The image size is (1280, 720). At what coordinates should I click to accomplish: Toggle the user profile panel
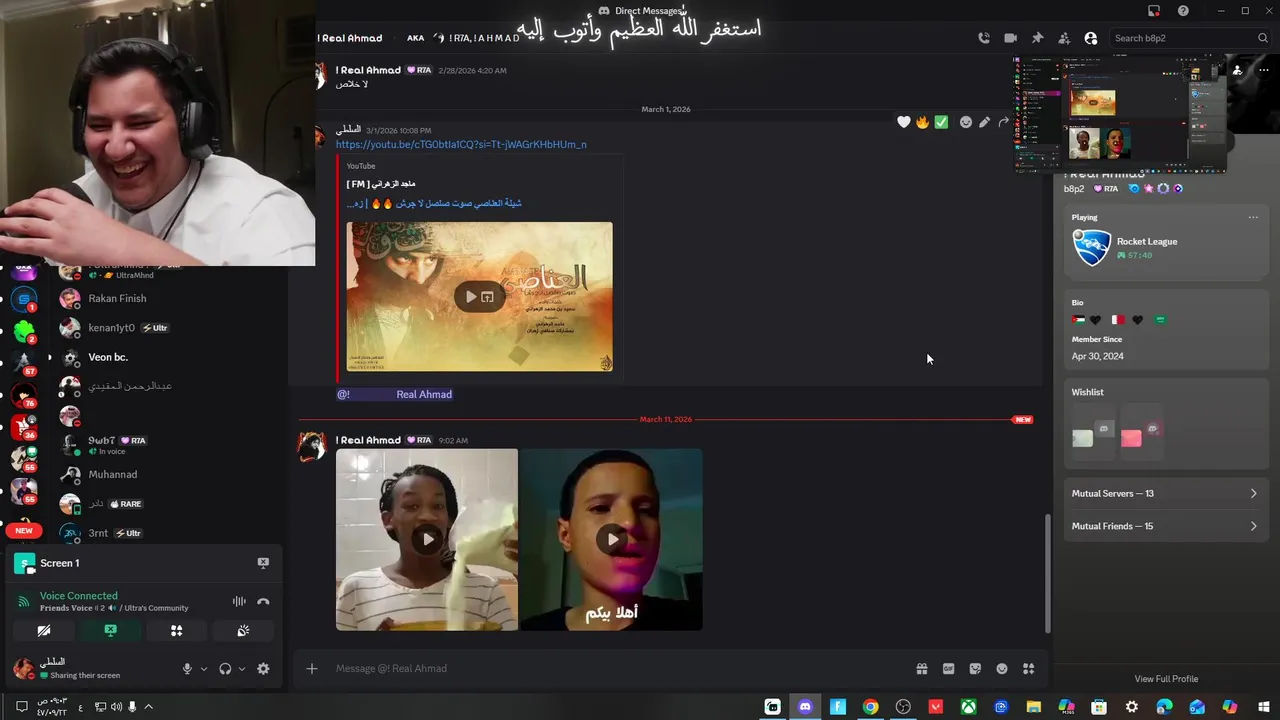click(1091, 38)
